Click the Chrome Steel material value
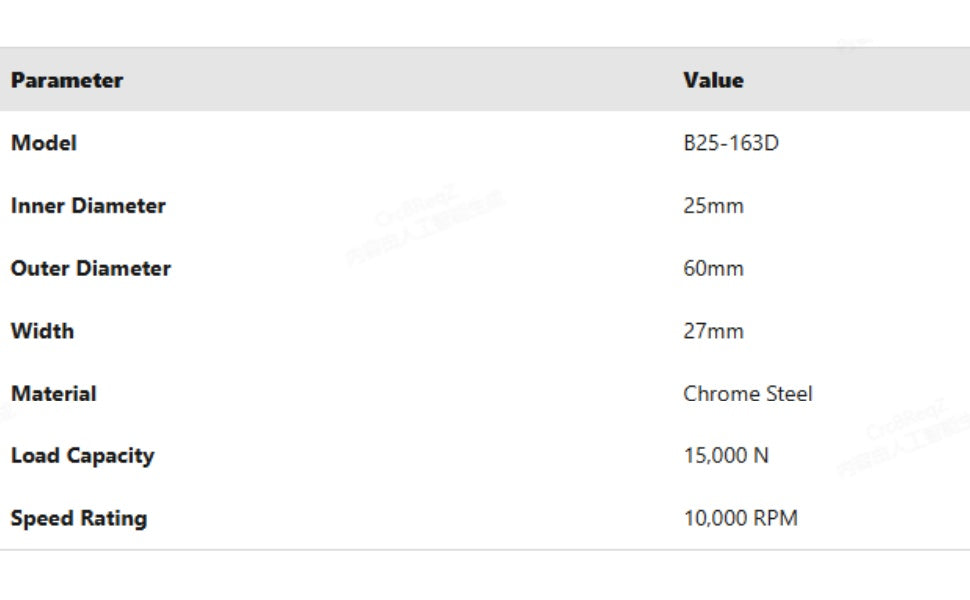Viewport: 970px width, 600px height. 747,393
